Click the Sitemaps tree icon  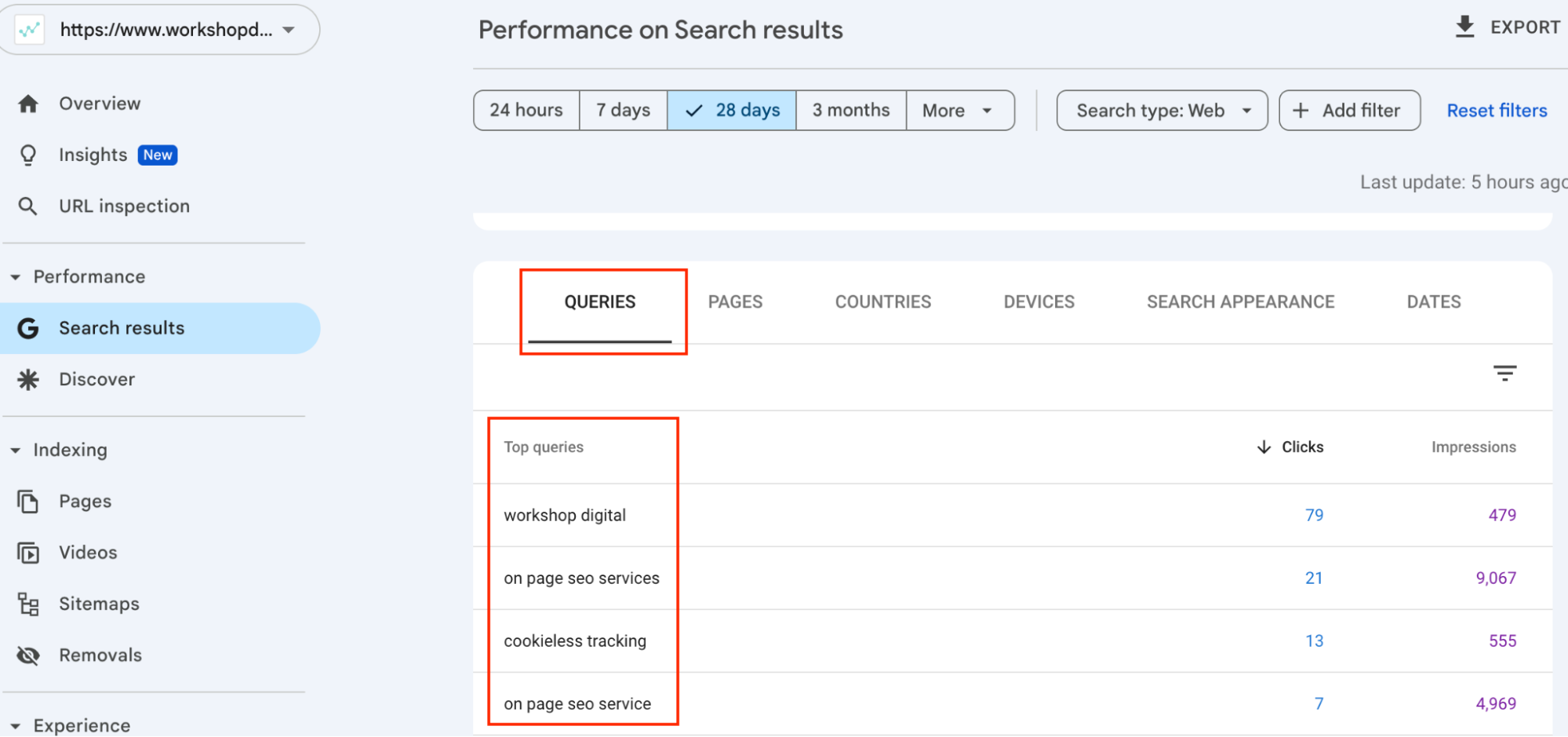(28, 604)
